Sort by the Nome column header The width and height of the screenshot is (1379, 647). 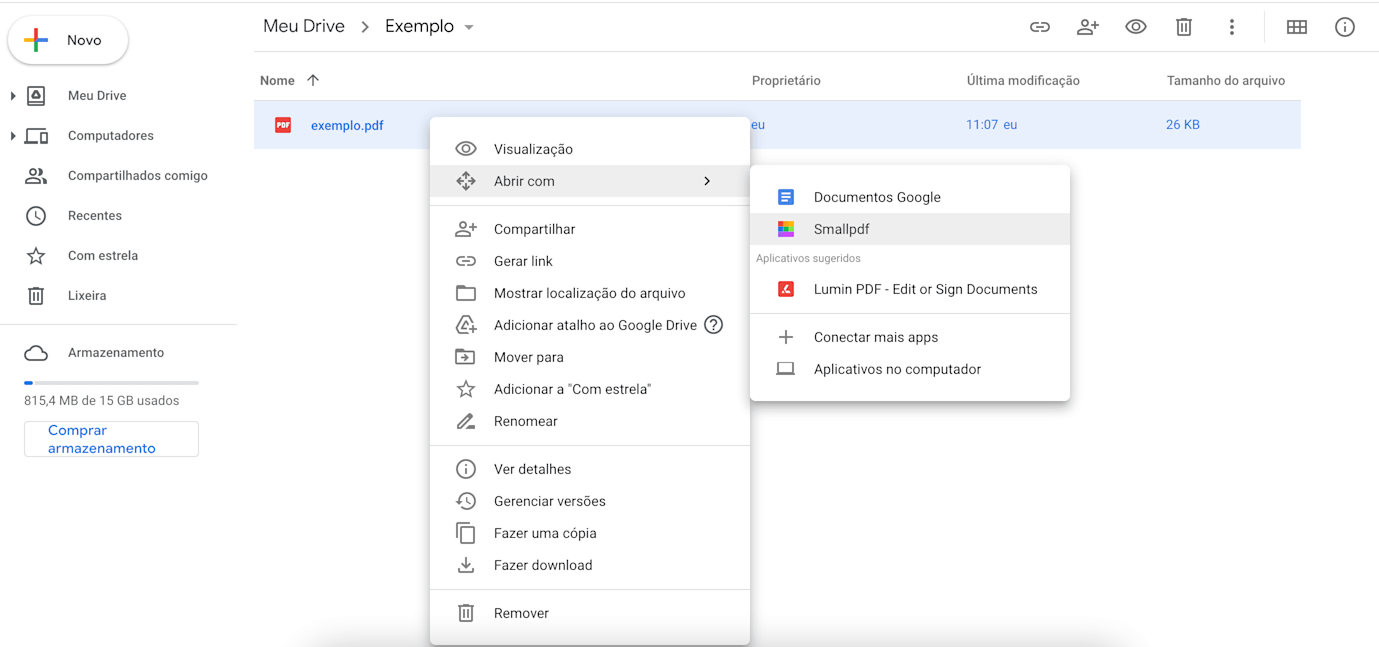tap(277, 81)
